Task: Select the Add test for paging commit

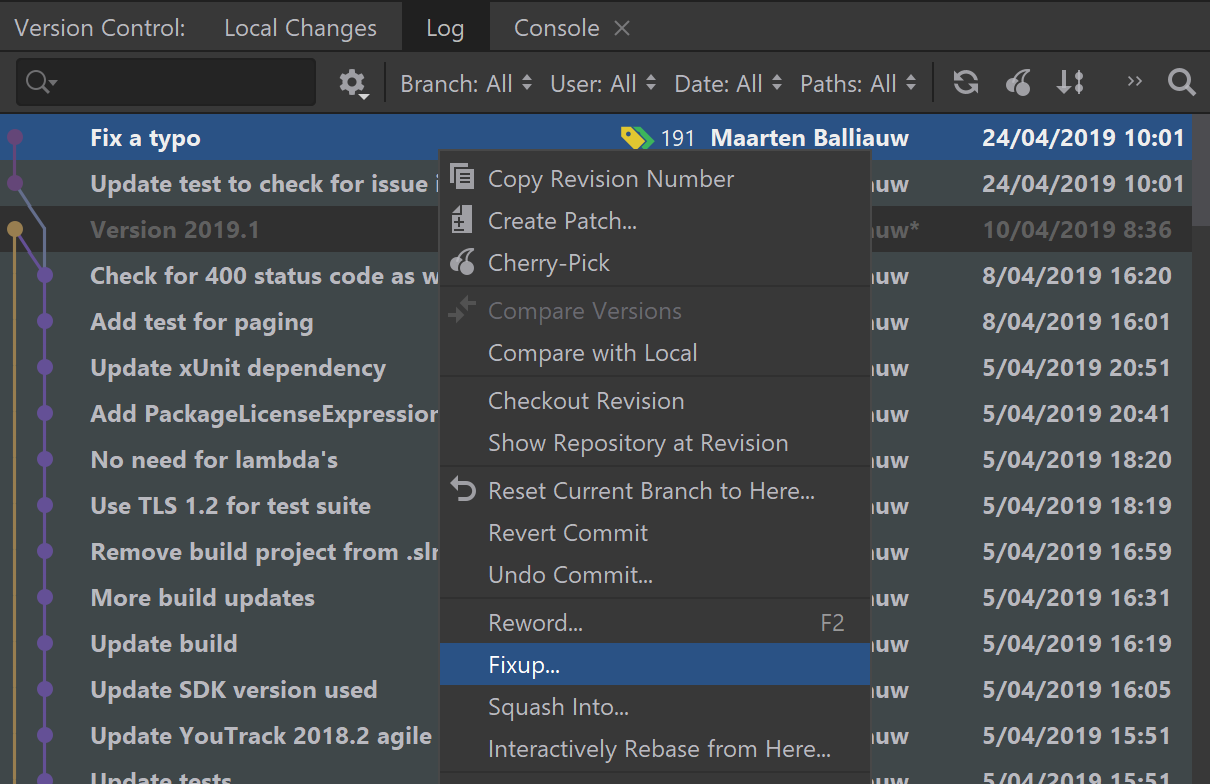Action: pyautogui.click(x=201, y=322)
